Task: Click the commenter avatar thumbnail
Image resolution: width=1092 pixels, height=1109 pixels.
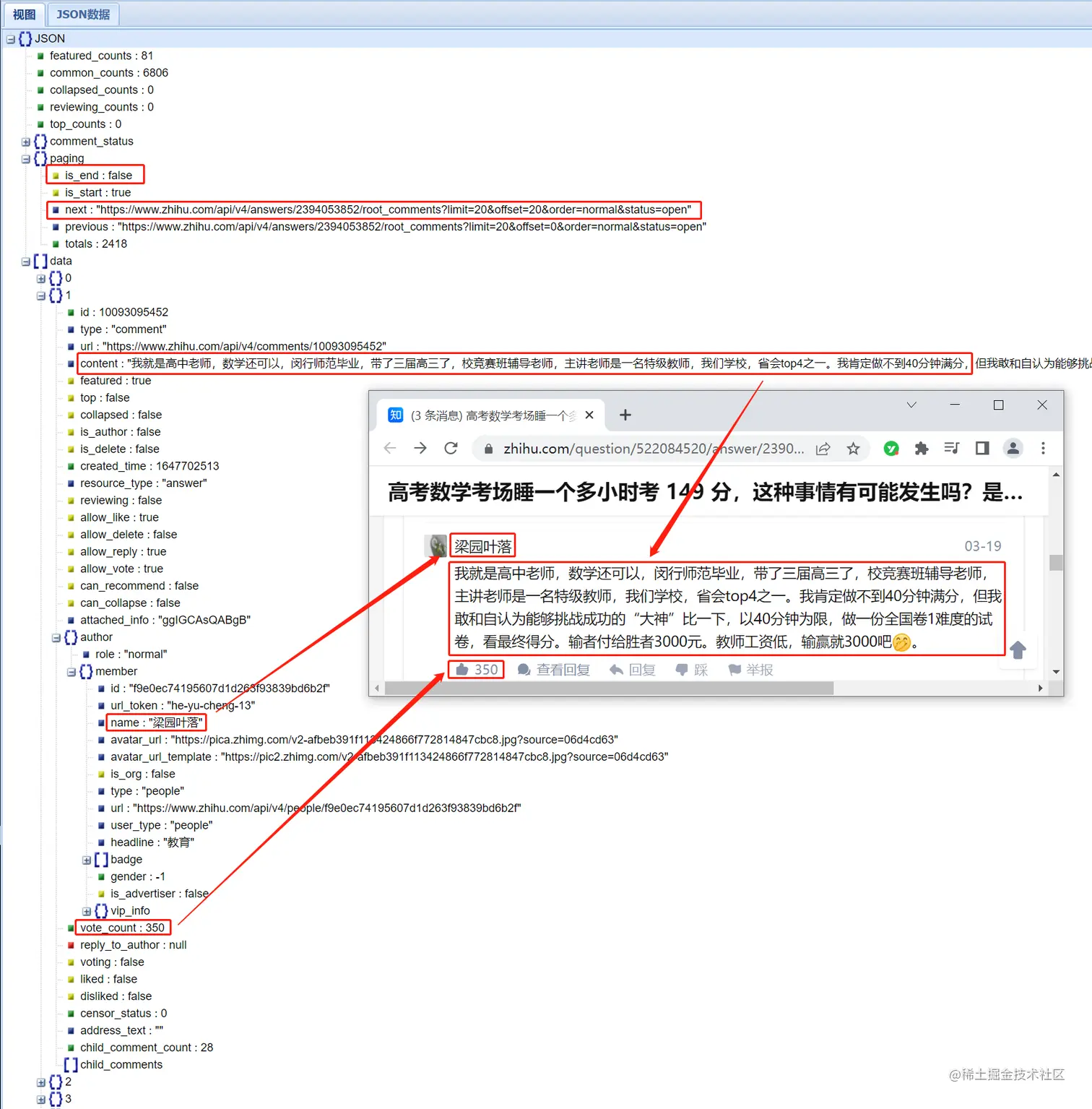Action: coord(435,545)
